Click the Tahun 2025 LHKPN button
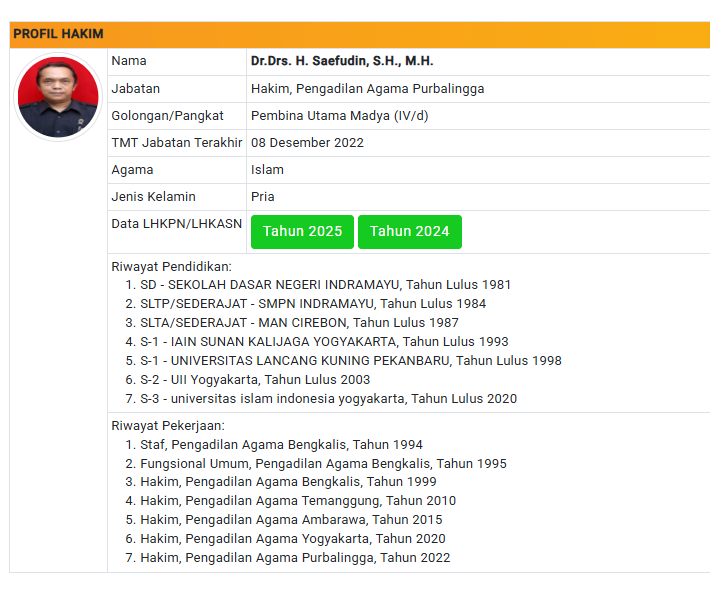This screenshot has width=710, height=591. click(302, 232)
